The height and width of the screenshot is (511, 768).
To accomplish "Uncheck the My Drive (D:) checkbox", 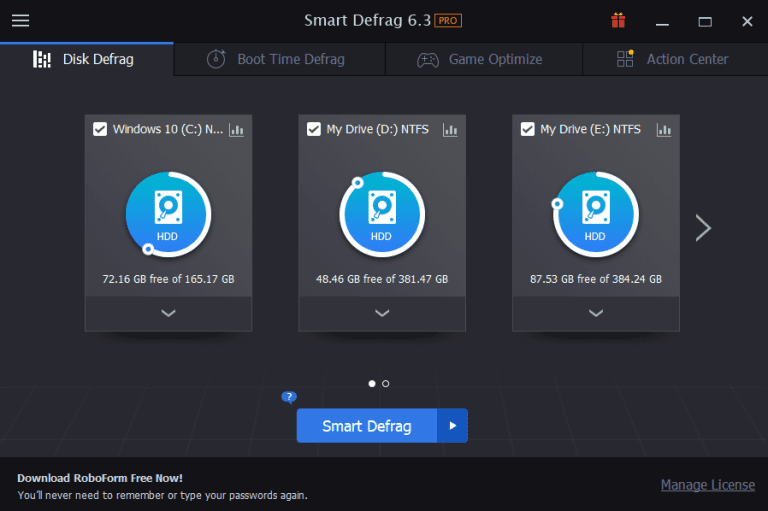I will tap(313, 129).
